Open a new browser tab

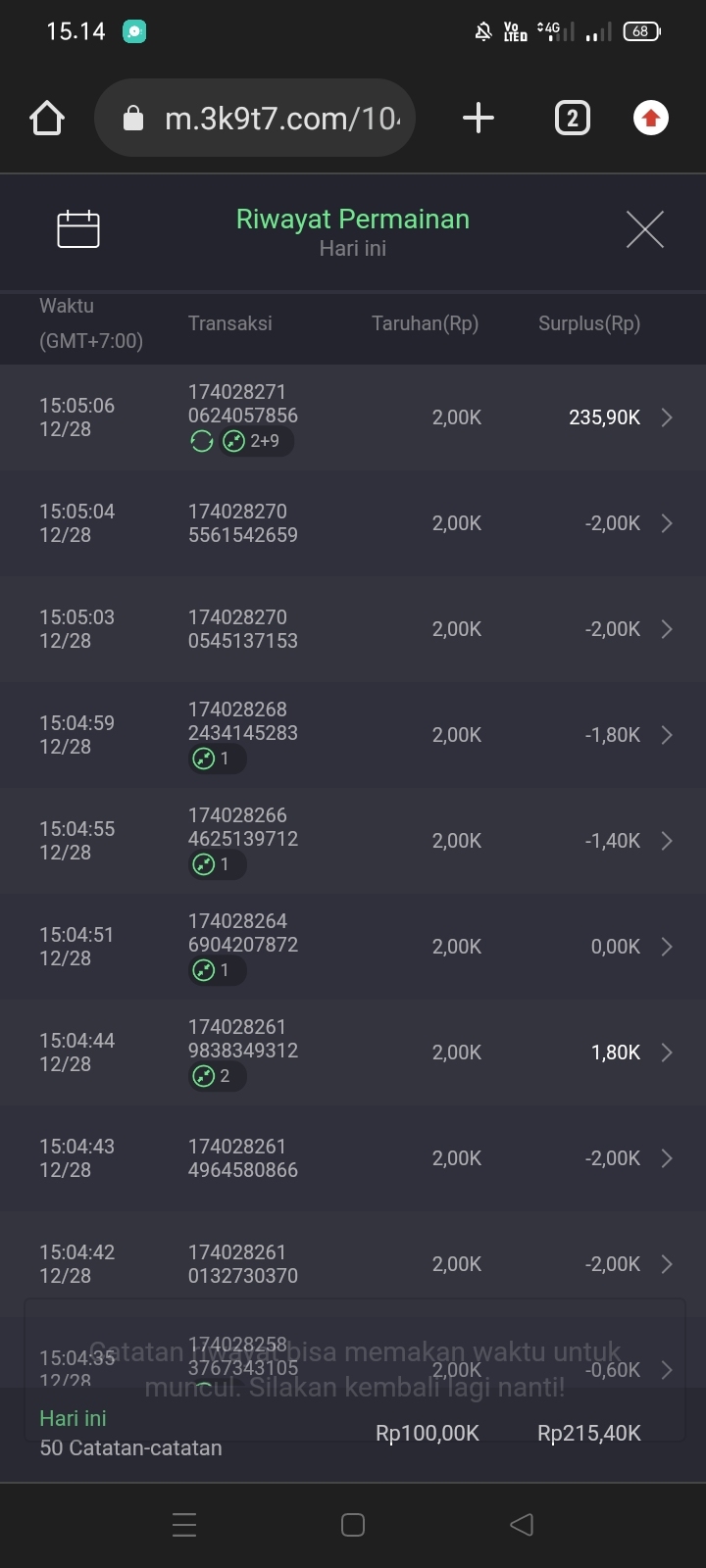click(478, 119)
